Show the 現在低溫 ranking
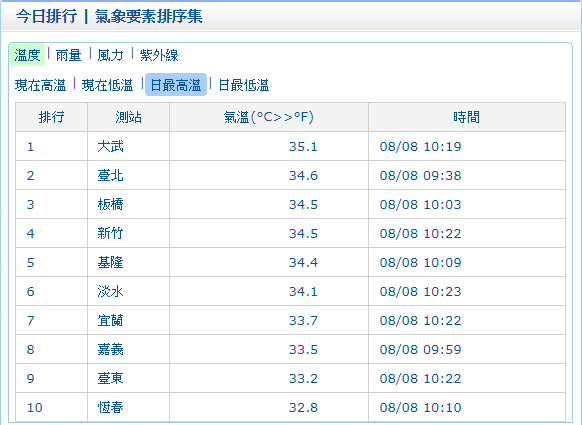 point(107,85)
